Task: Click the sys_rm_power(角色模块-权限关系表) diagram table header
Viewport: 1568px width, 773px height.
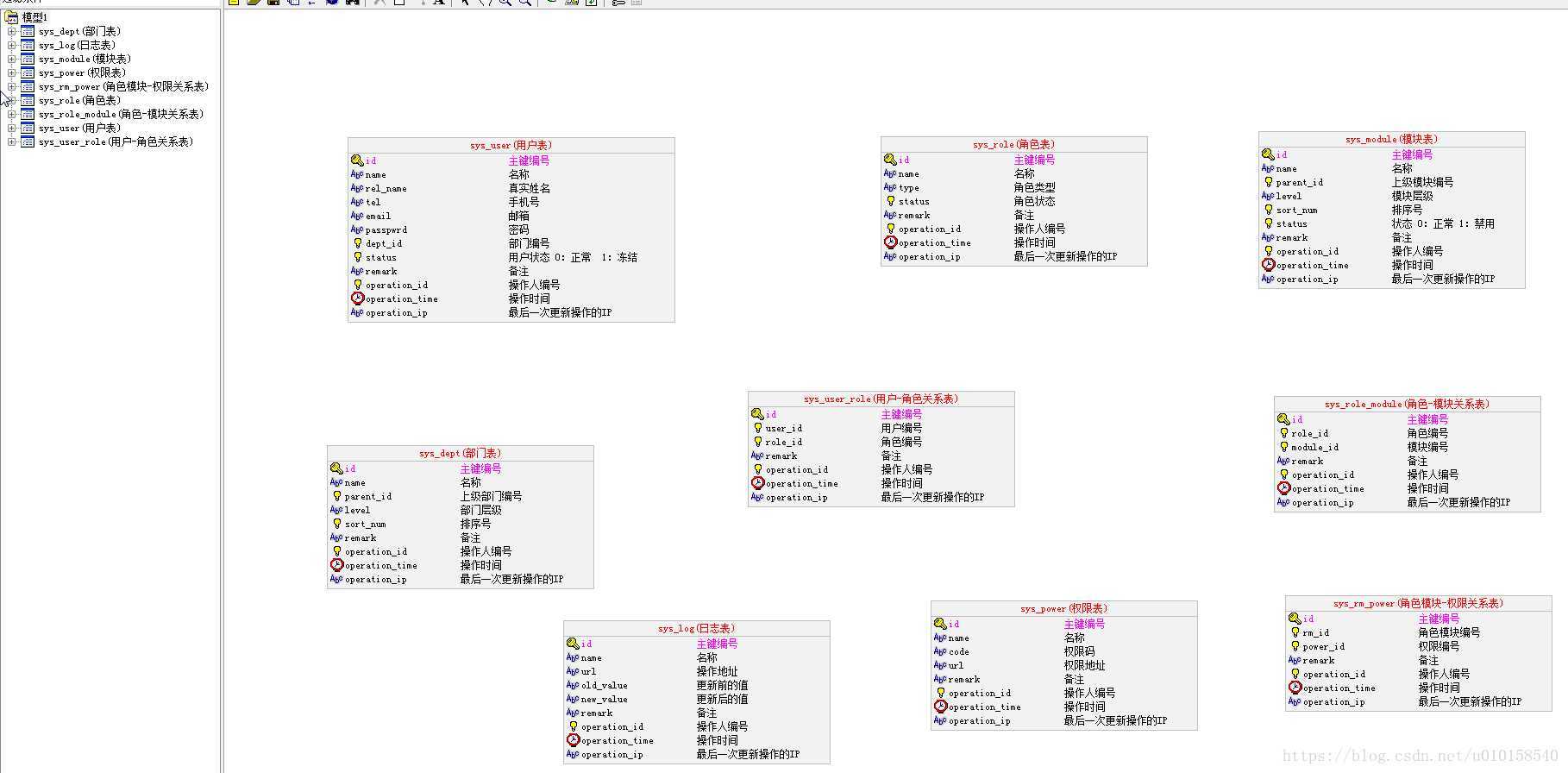Action: pyautogui.click(x=1419, y=603)
